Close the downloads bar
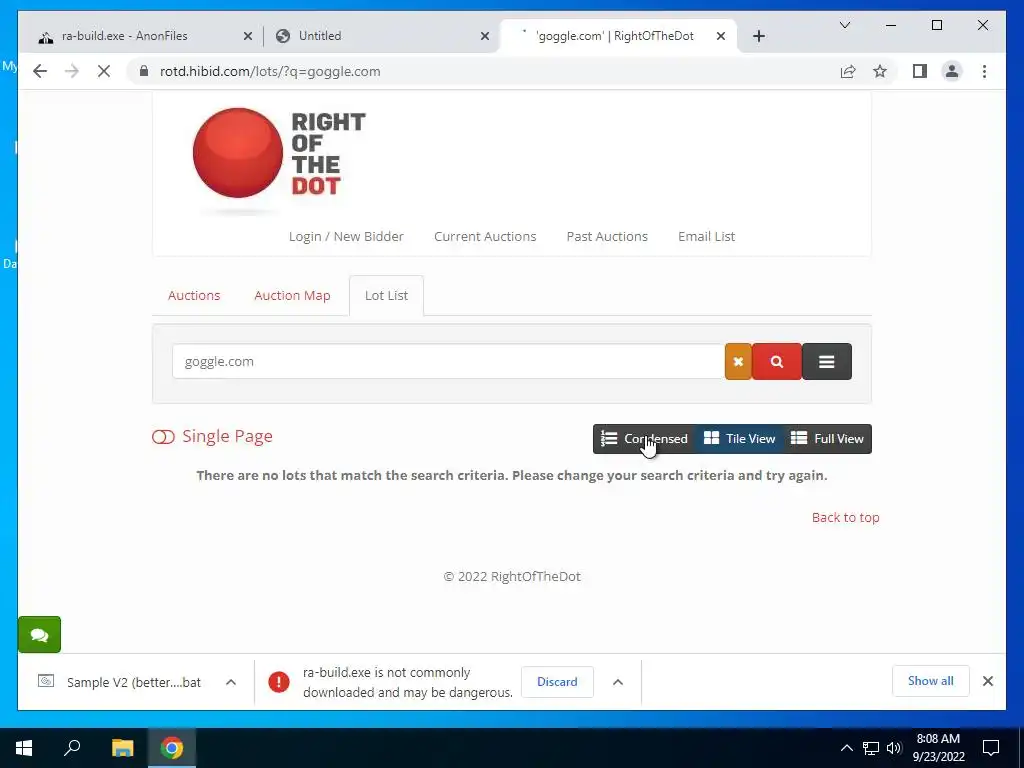 coord(987,681)
